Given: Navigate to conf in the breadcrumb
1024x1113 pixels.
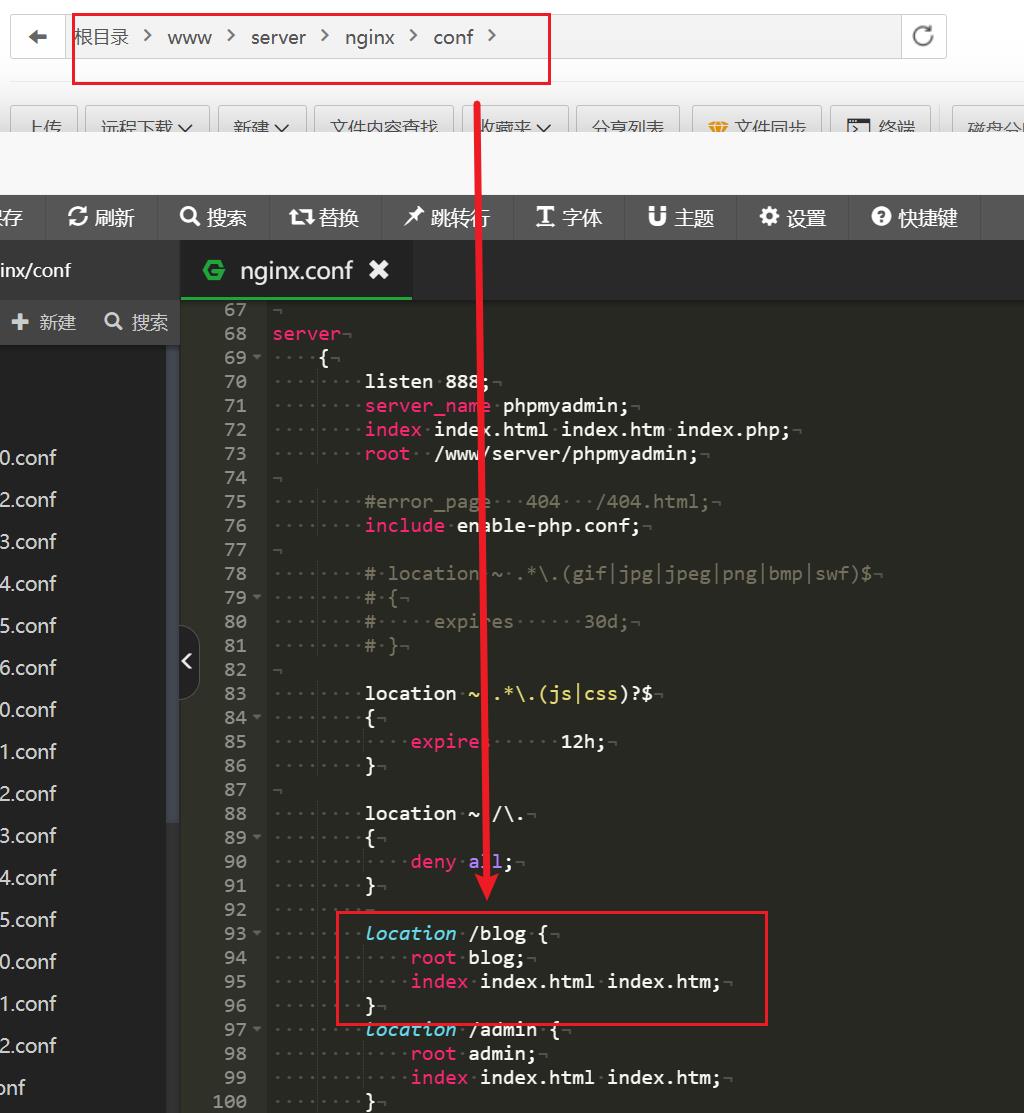Looking at the screenshot, I should [453, 37].
